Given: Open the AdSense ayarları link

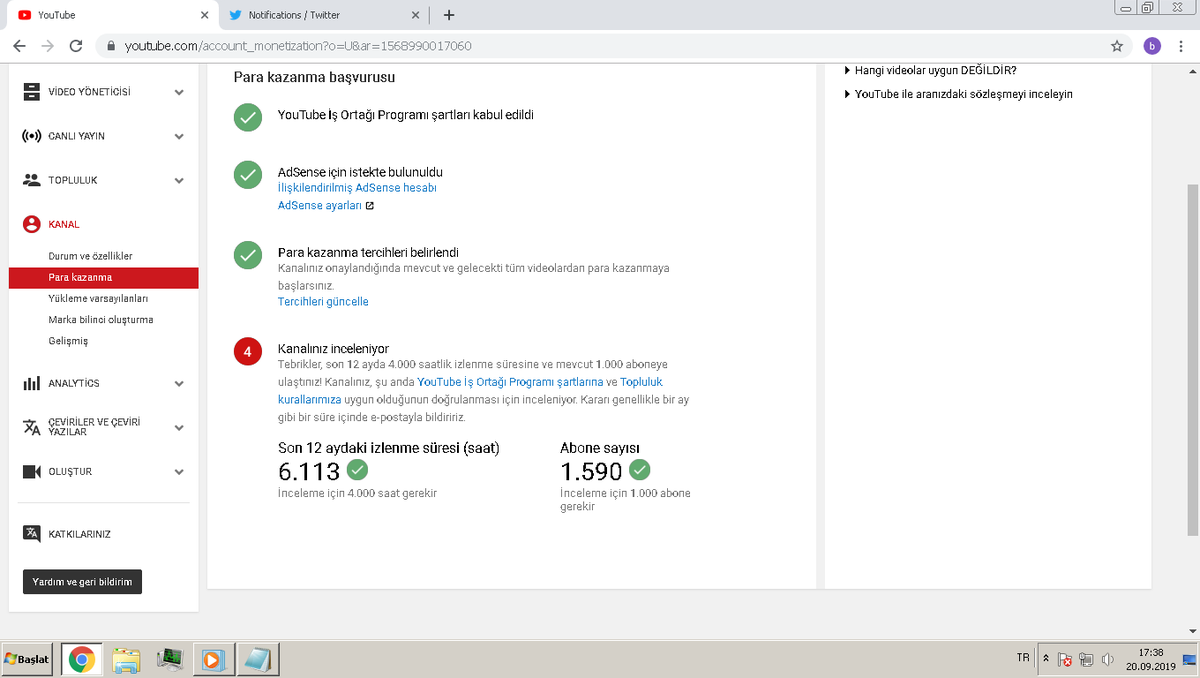Looking at the screenshot, I should click(320, 206).
